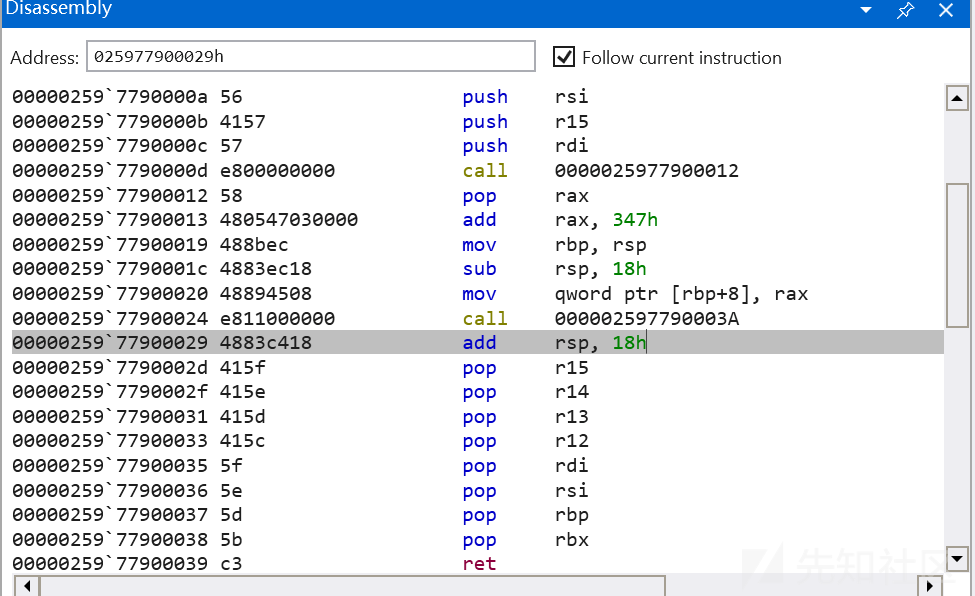The width and height of the screenshot is (975, 596).
Task: Click the horizontal scrollbar thumb
Action: point(353,586)
